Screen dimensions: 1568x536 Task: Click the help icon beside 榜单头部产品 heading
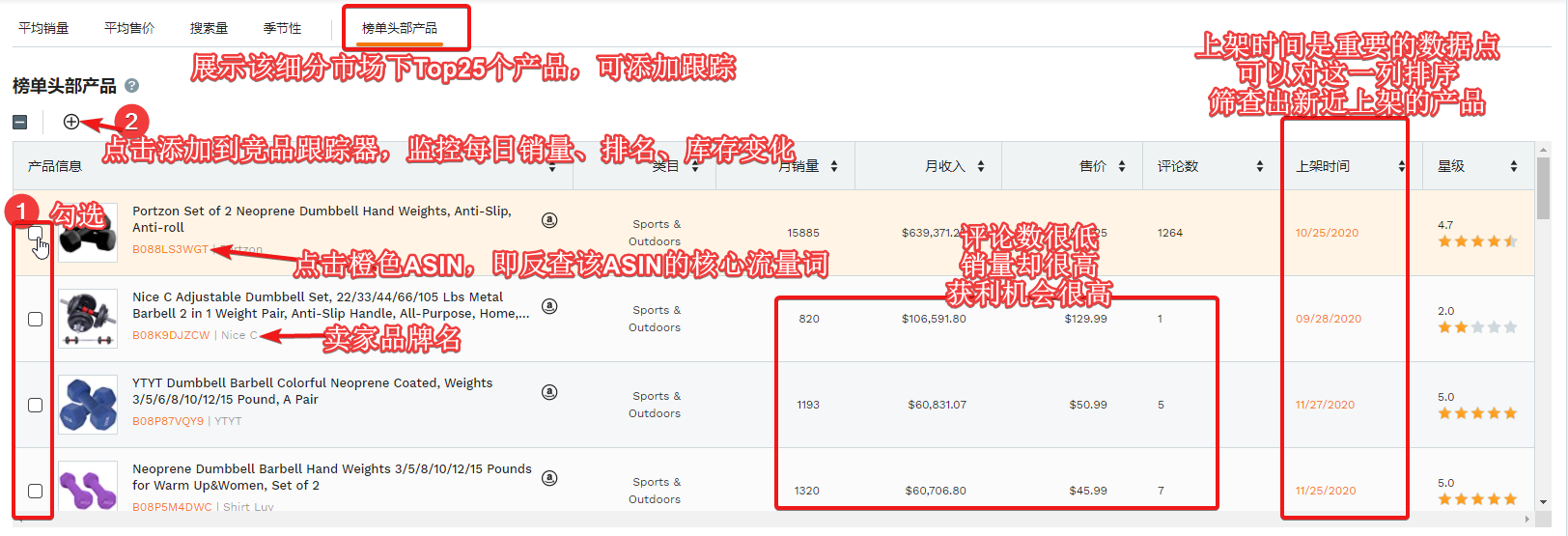coord(132,86)
